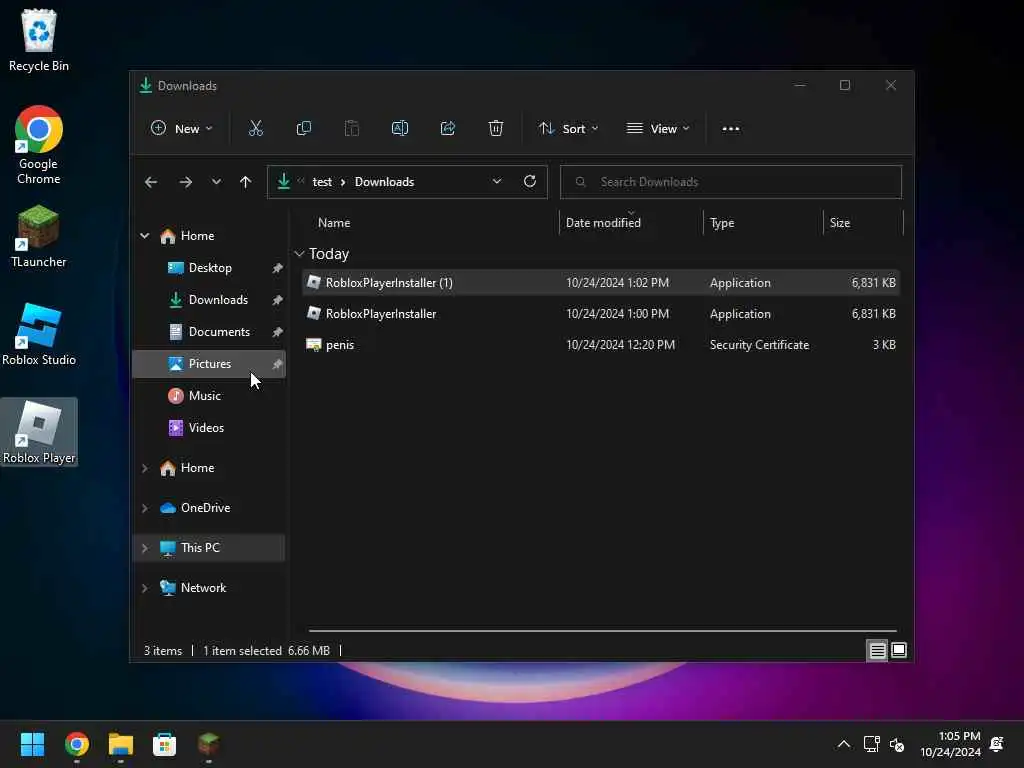Viewport: 1024px width, 768px height.
Task: Switch to large thumbnails view icon
Action: point(899,650)
